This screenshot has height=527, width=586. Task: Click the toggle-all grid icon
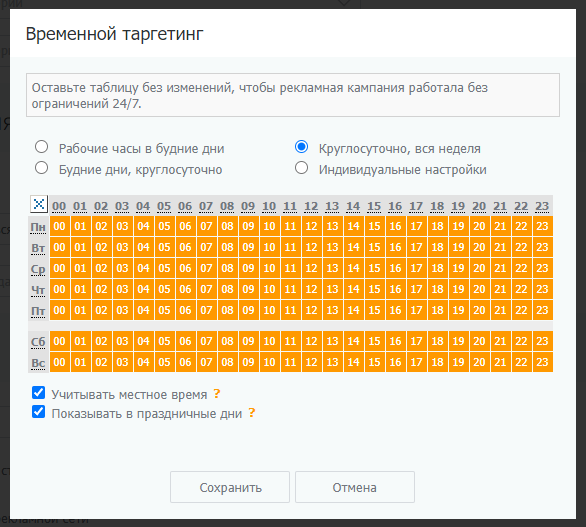pos(38,204)
